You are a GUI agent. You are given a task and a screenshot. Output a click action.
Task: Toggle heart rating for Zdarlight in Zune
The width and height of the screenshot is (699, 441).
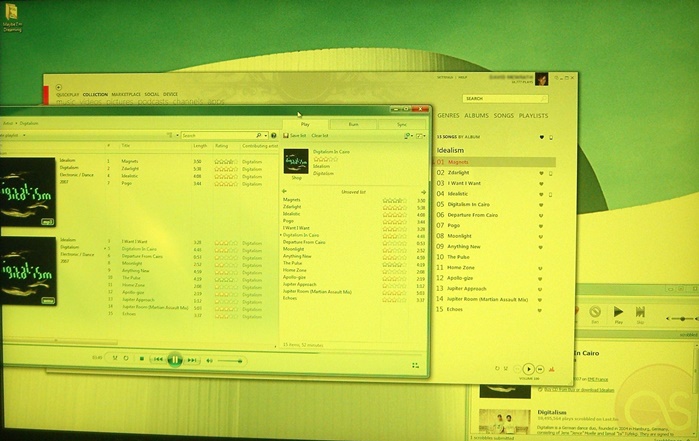[541, 173]
